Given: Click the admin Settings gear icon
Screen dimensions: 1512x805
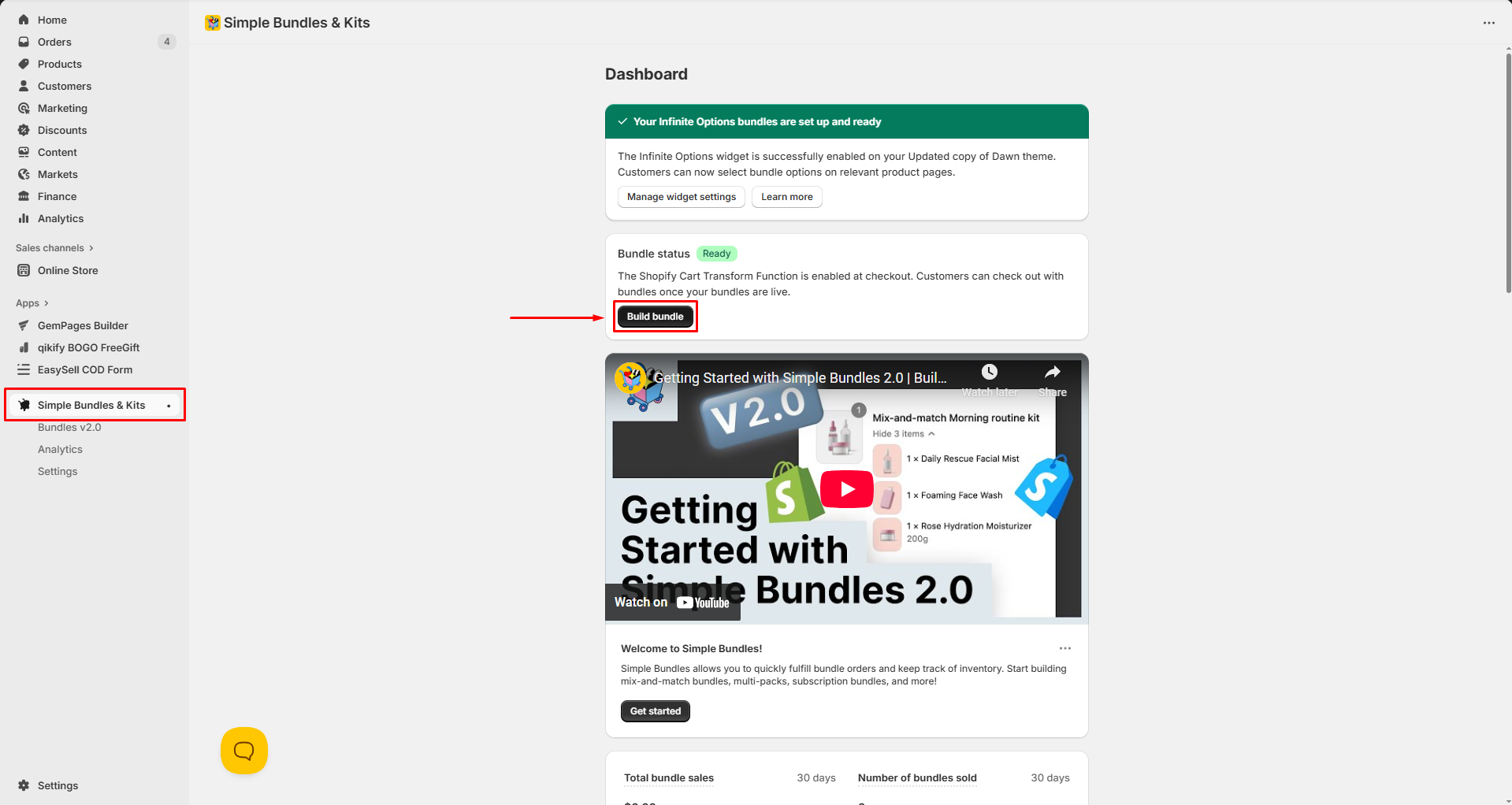Looking at the screenshot, I should 24,785.
